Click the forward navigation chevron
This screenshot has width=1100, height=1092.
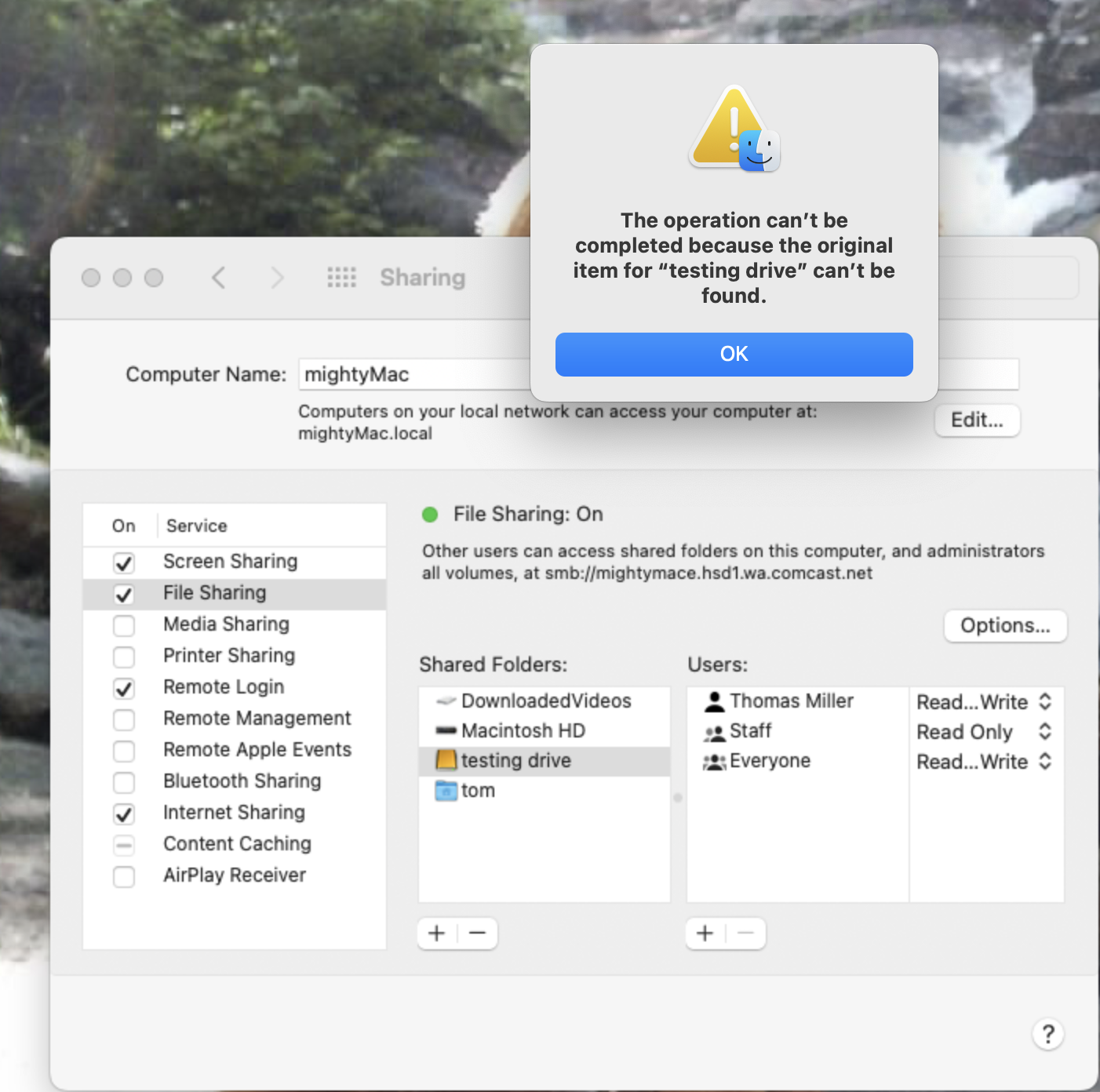(277, 278)
